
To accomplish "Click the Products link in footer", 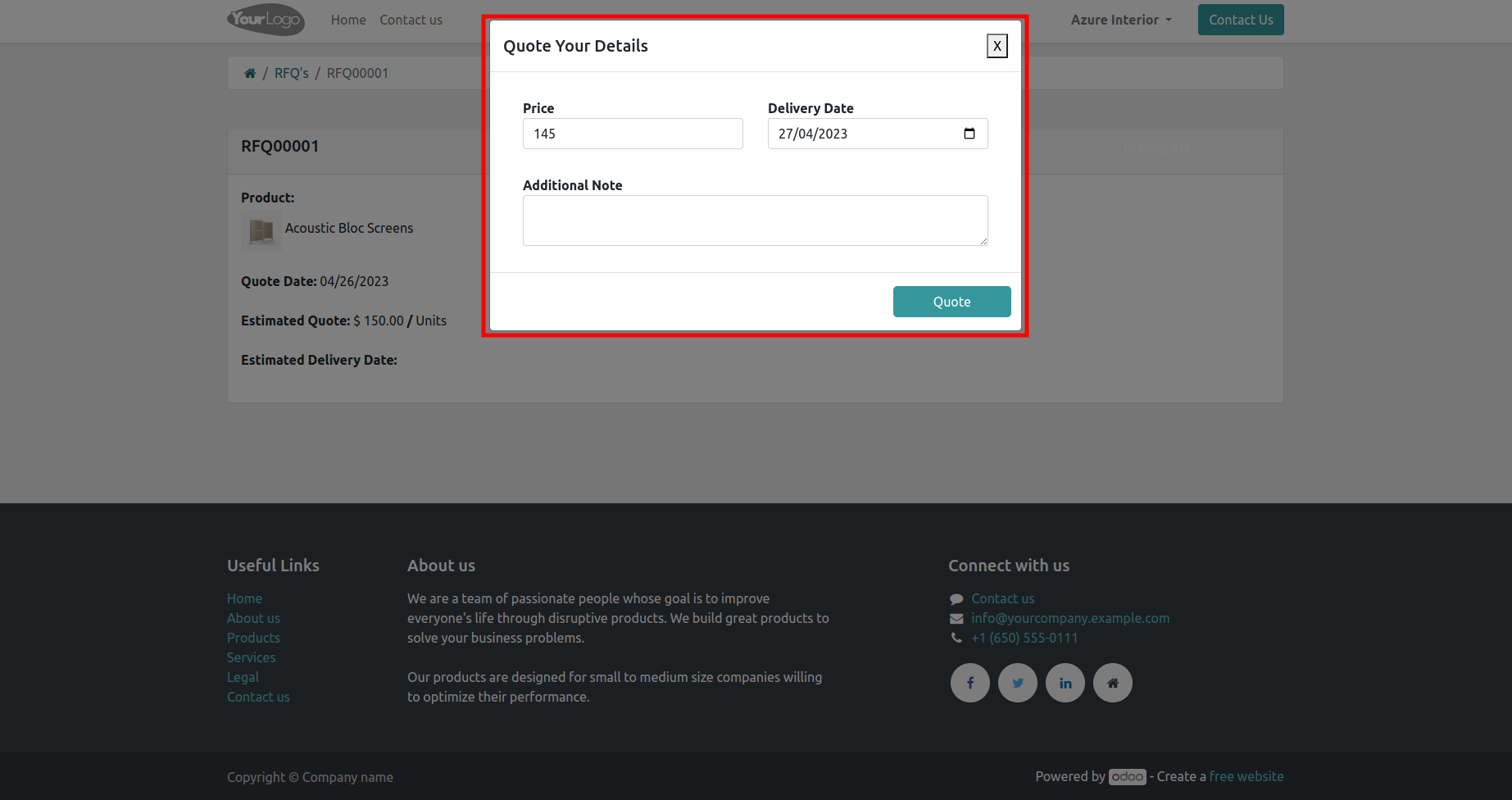I will coord(253,638).
